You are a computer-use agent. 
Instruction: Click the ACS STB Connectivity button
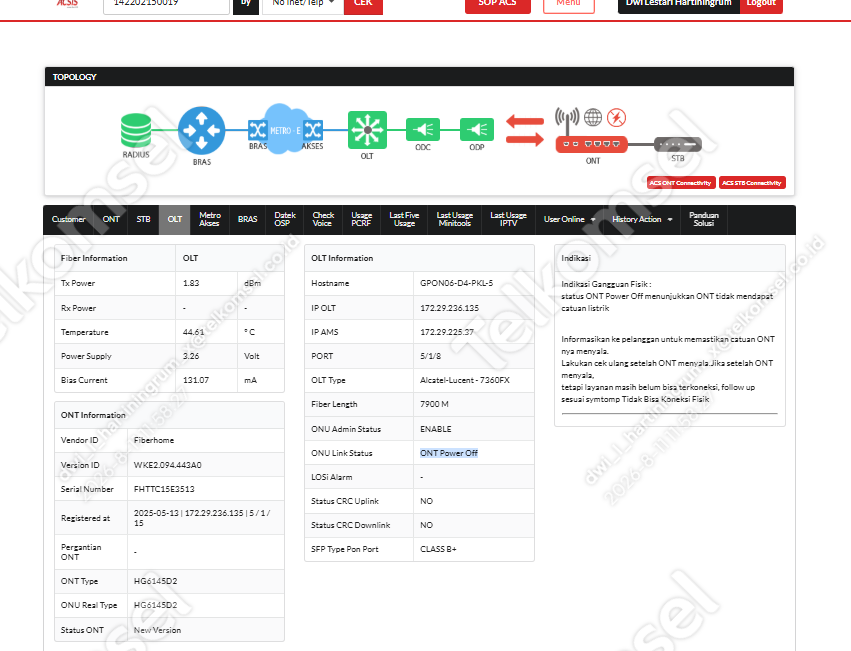pyautogui.click(x=752, y=183)
